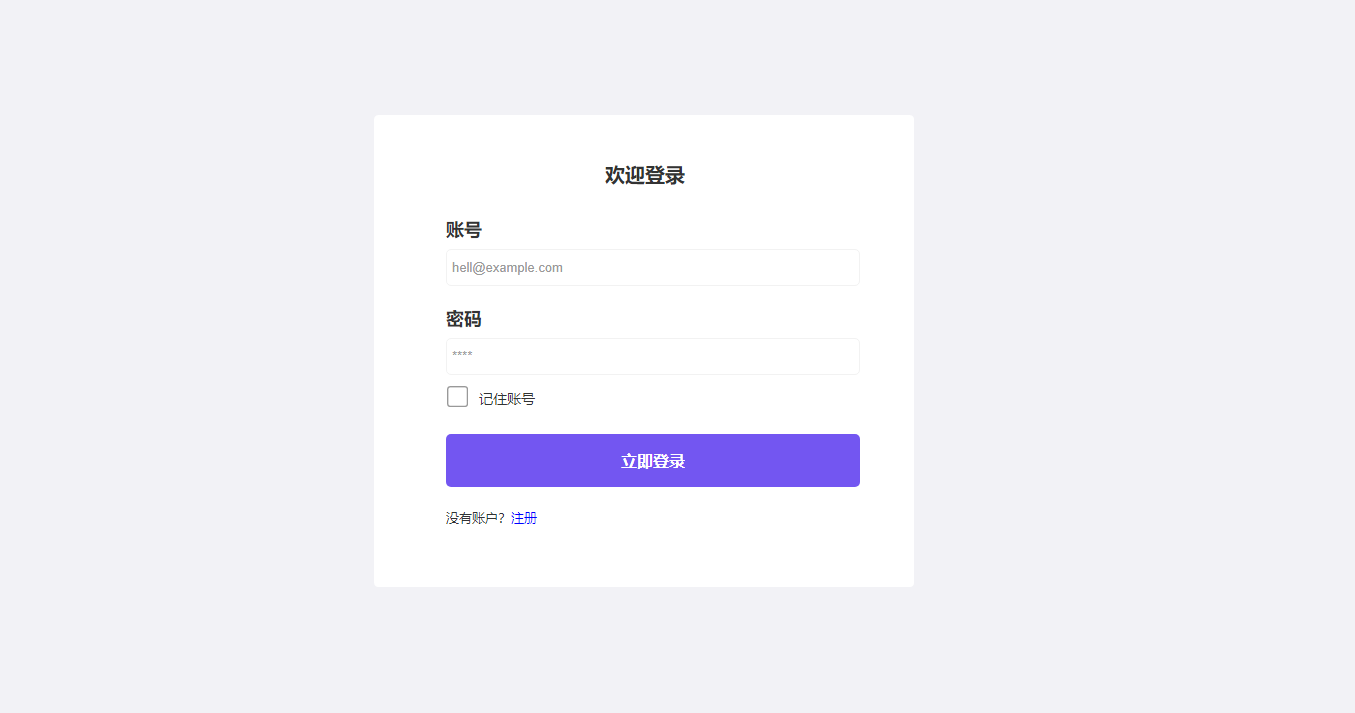Click the **** placeholder in password box
Image resolution: width=1355 pixels, height=713 pixels.
click(x=462, y=356)
